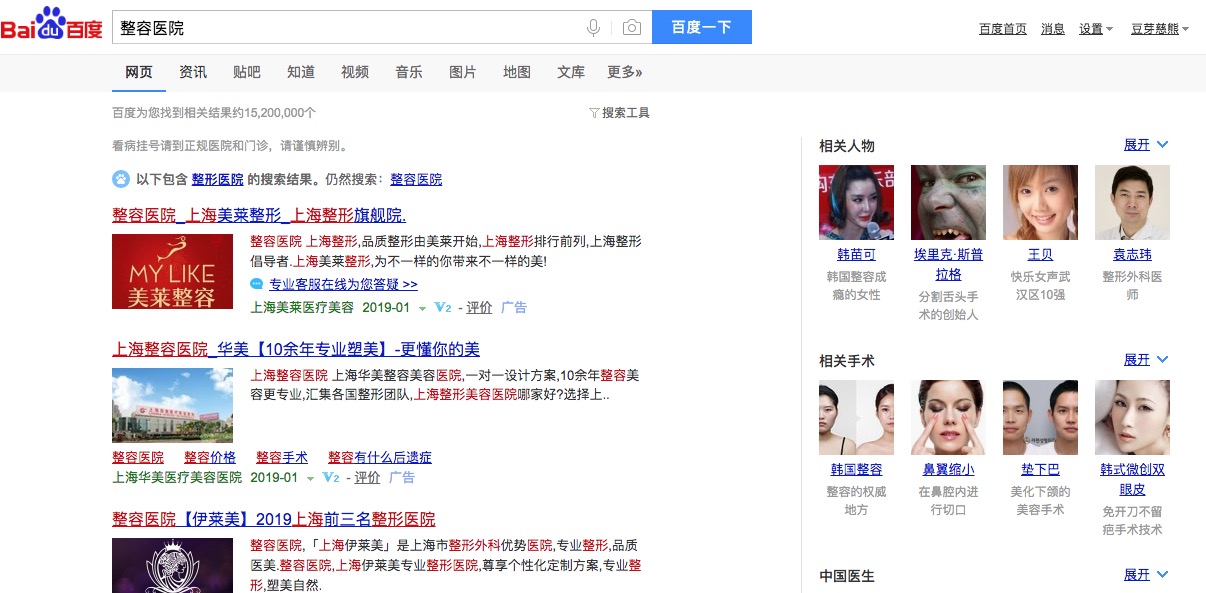Switch to the 知道 tab

click(301, 72)
